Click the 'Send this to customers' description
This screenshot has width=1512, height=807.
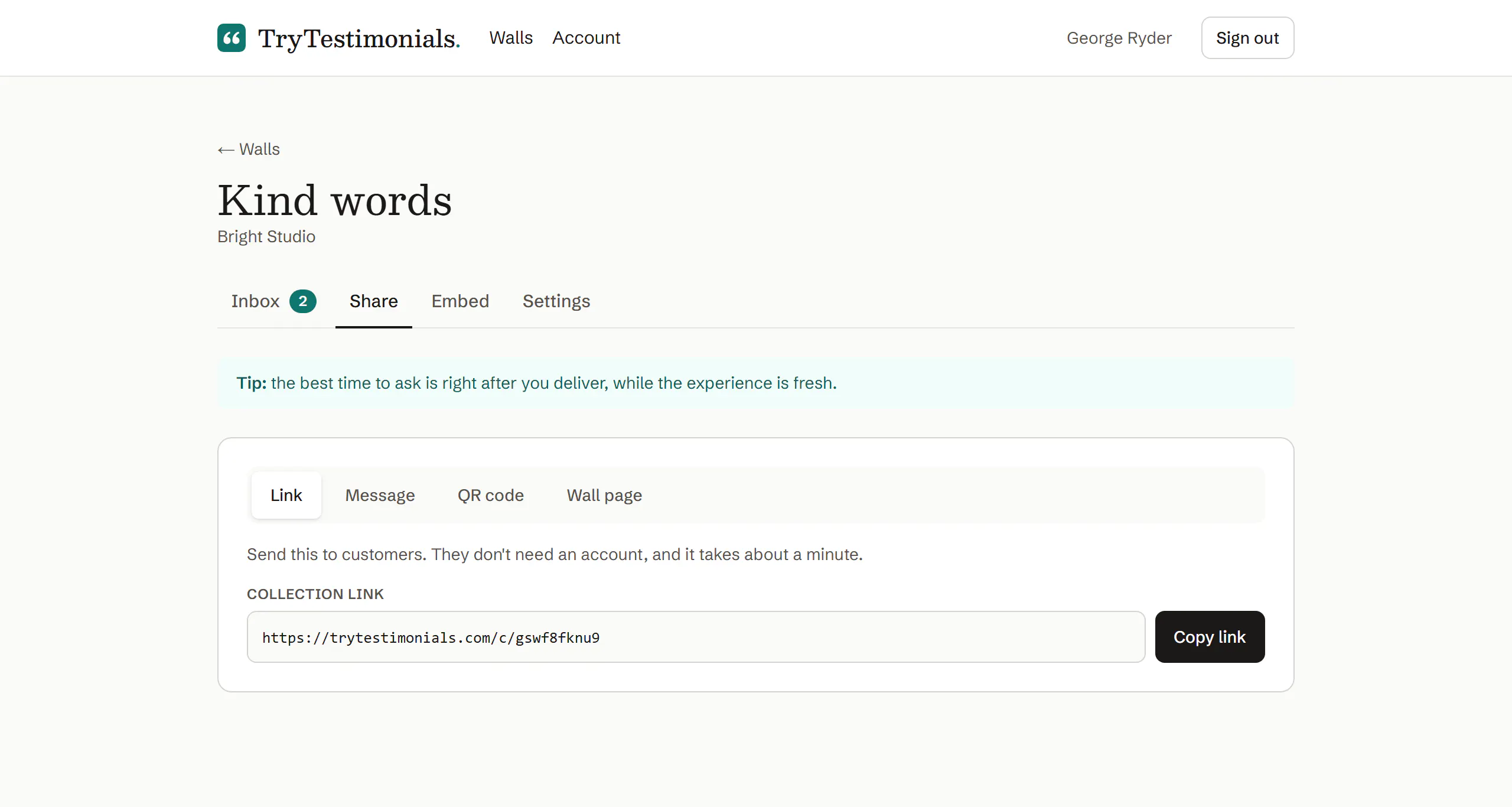click(555, 554)
